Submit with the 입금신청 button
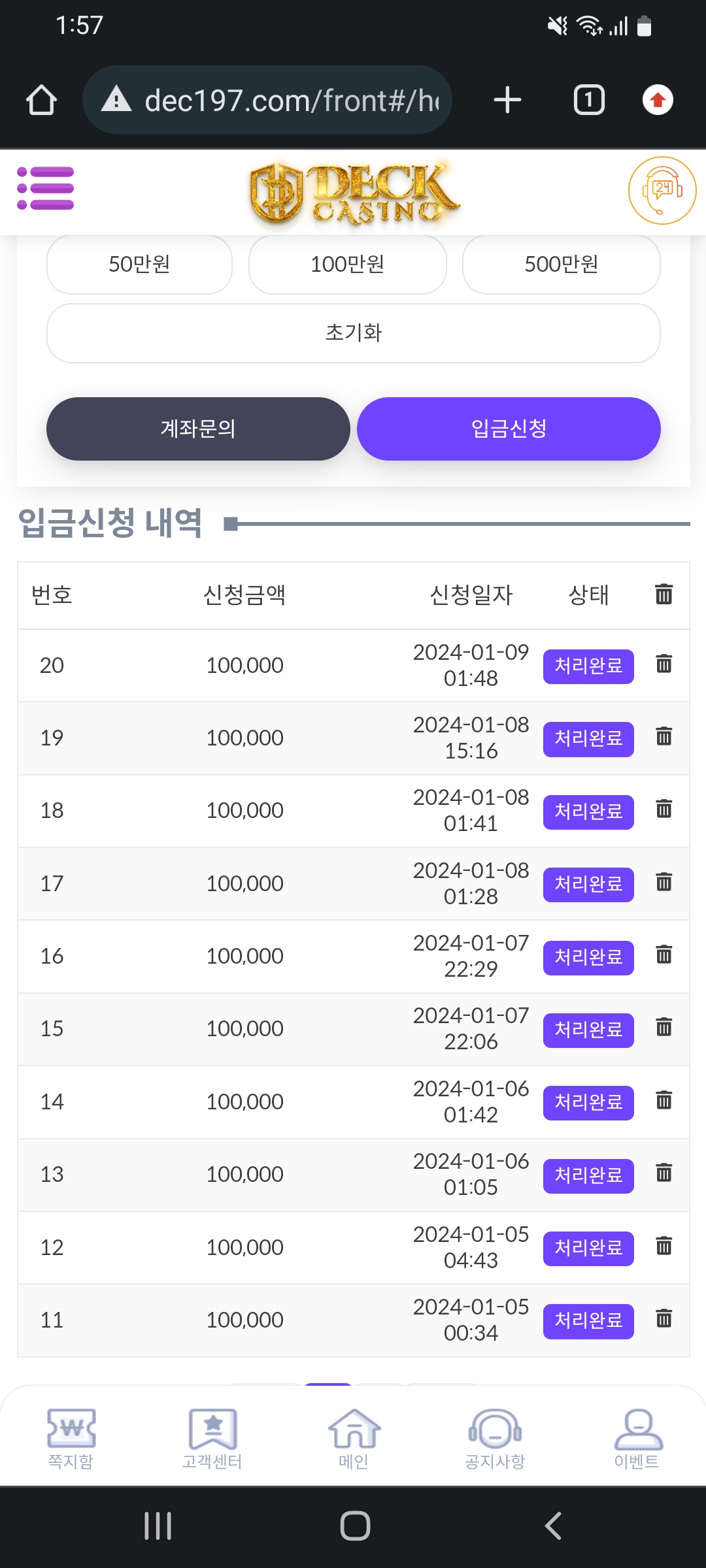This screenshot has width=706, height=1568. [x=509, y=429]
